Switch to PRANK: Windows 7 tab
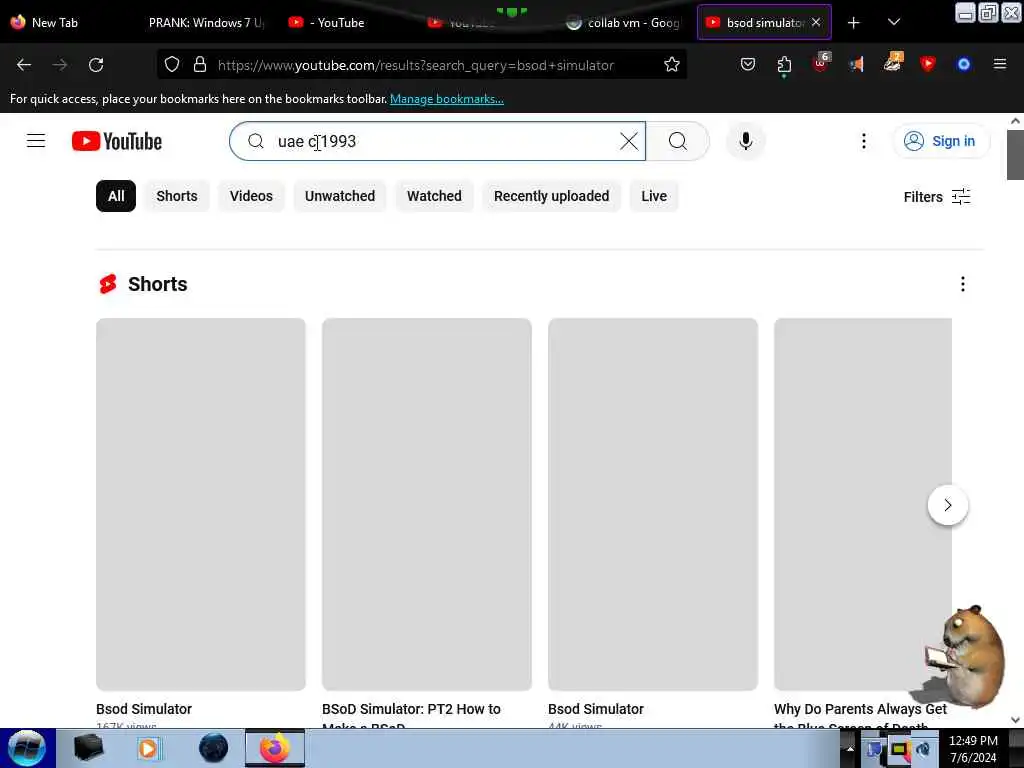Viewport: 1024px width, 768px height. (x=206, y=23)
